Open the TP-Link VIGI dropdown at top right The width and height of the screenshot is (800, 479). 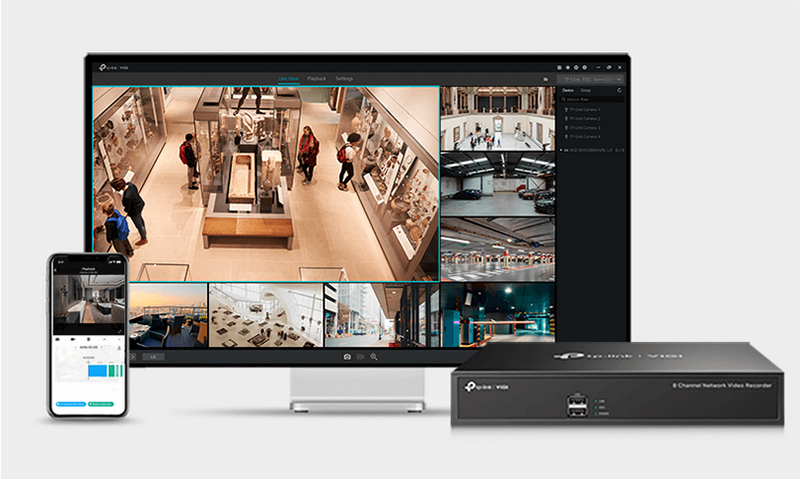(x=590, y=79)
